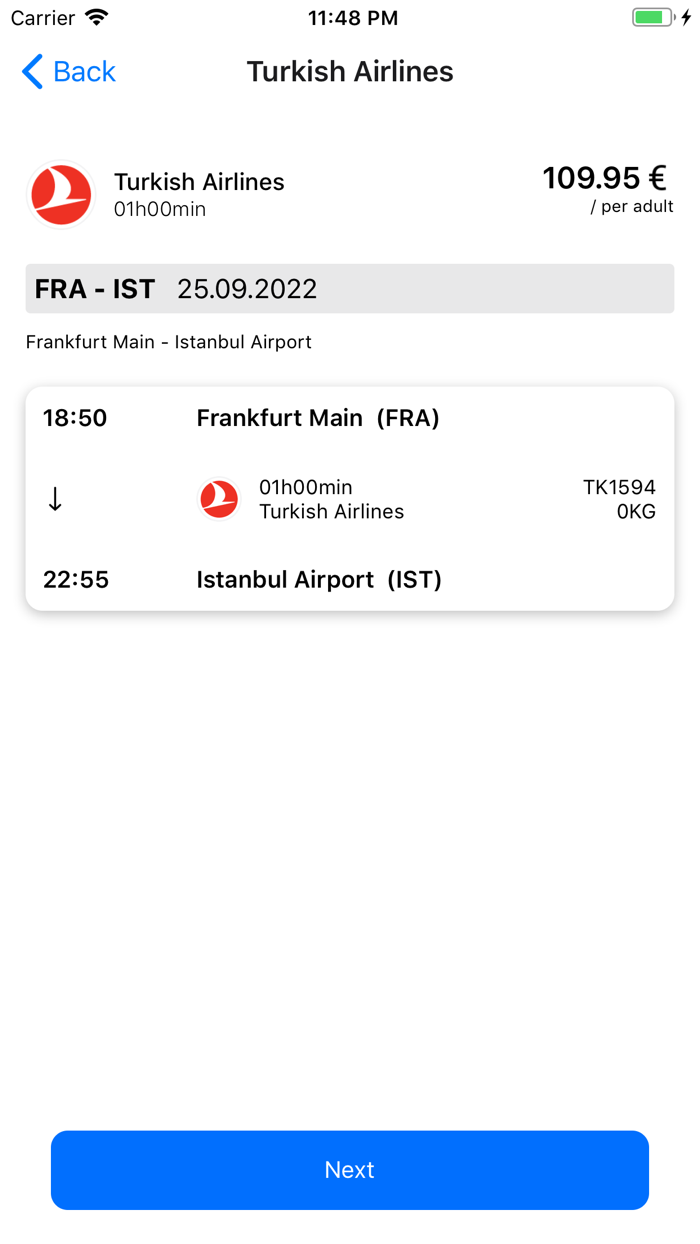Tap the 18:50 departure time
This screenshot has height=1244, width=700.
[75, 418]
